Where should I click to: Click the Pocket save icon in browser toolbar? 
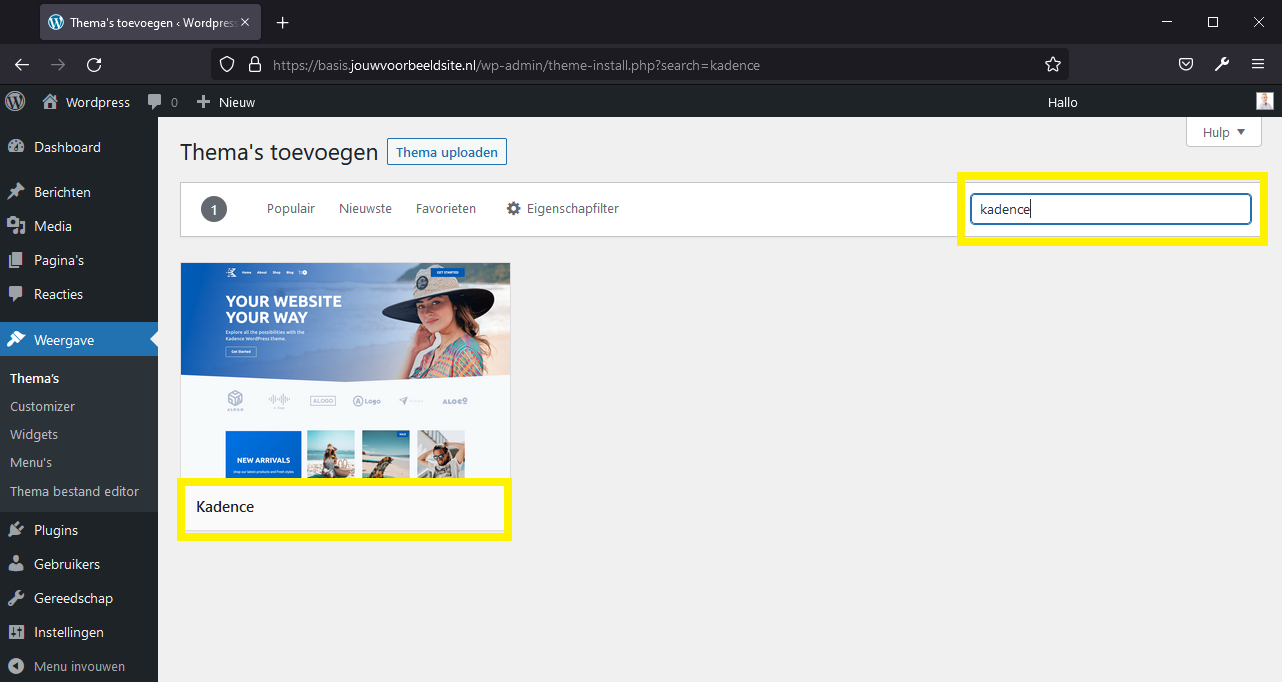[1185, 64]
